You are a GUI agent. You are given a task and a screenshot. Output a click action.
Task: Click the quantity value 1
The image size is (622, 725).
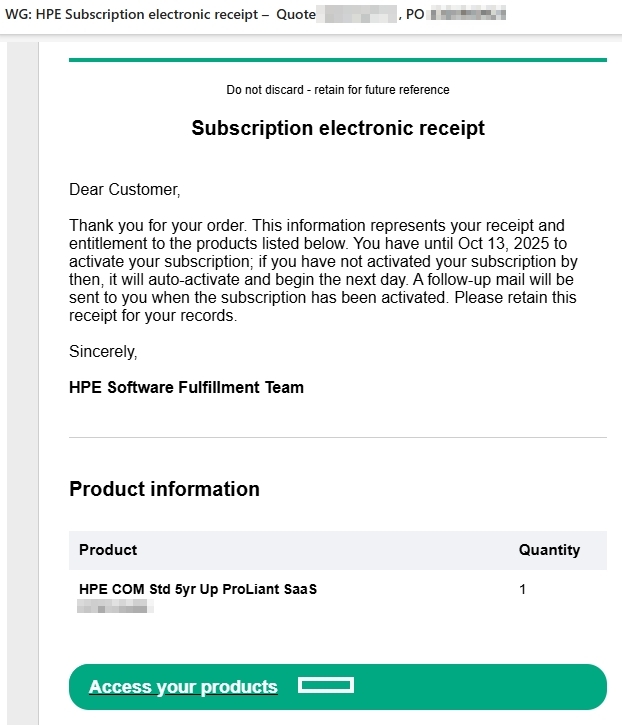522,589
